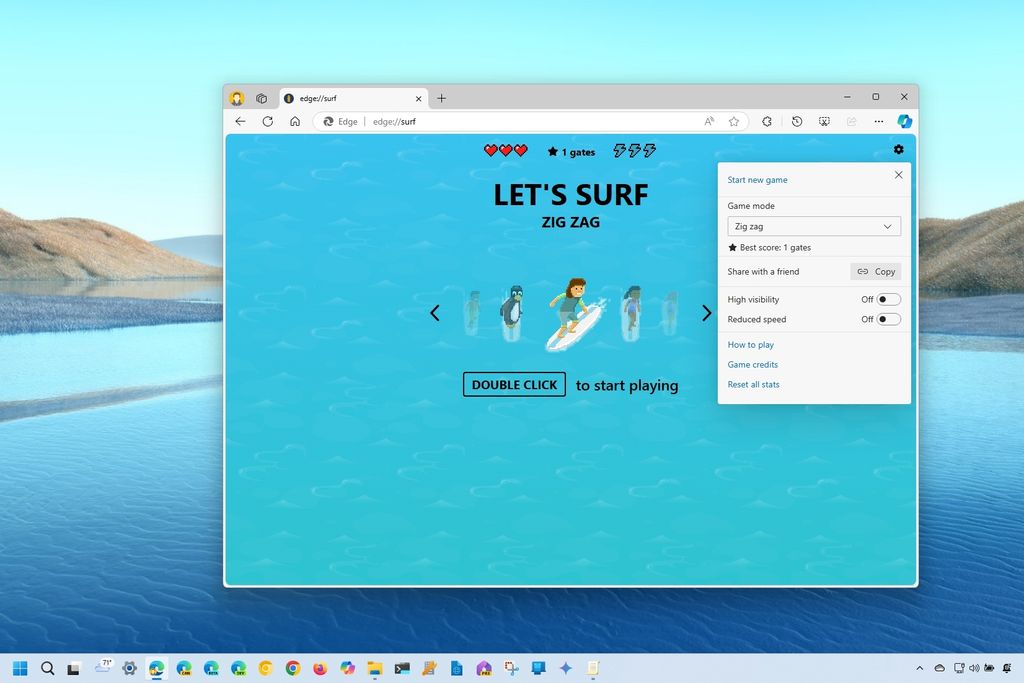Toggle High visibility on
Viewport: 1024px width, 683px height.
[x=882, y=299]
